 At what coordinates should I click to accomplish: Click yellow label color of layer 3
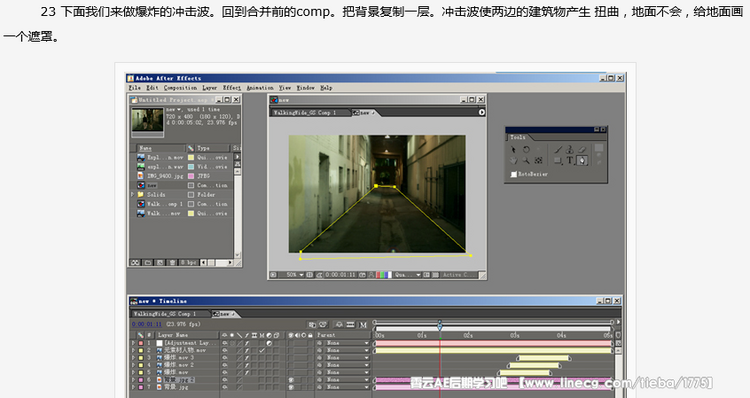coord(141,358)
